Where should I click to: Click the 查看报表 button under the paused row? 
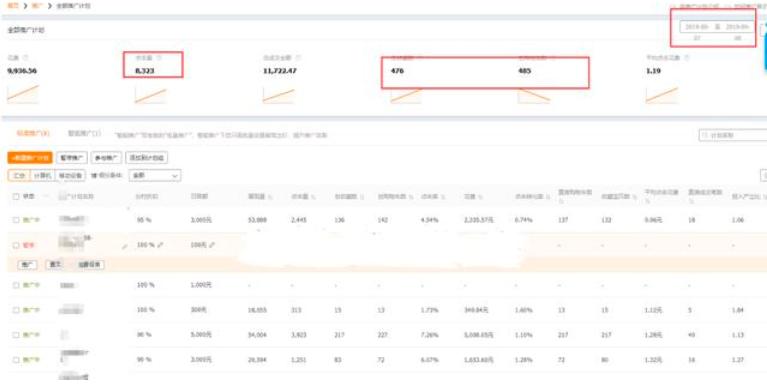click(89, 264)
